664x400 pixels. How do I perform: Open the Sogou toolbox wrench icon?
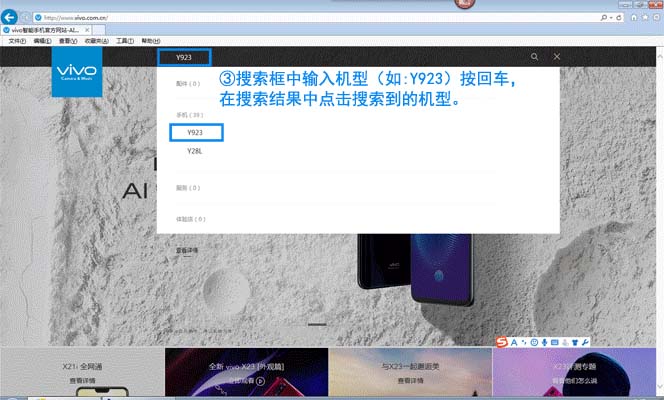pos(585,342)
